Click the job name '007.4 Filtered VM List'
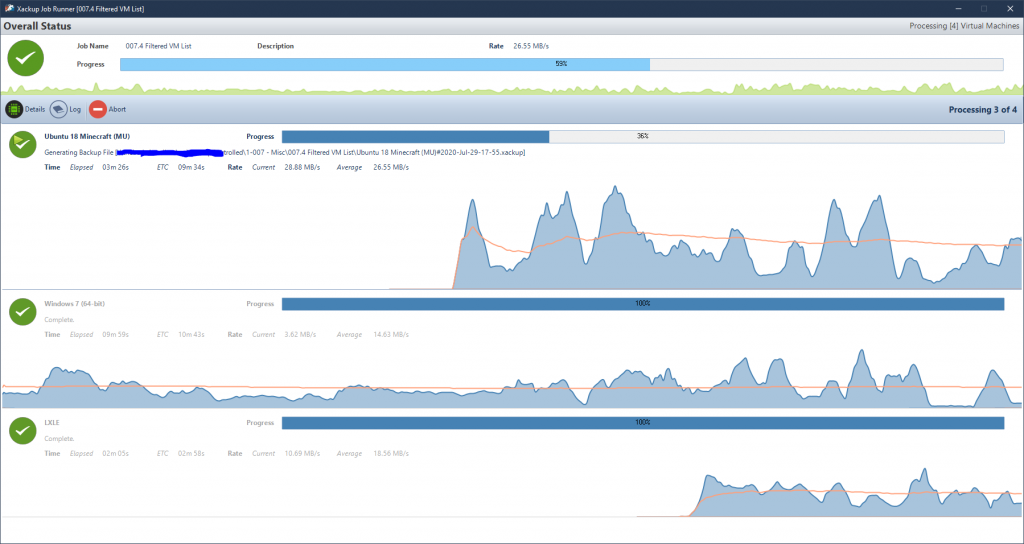 tap(159, 46)
